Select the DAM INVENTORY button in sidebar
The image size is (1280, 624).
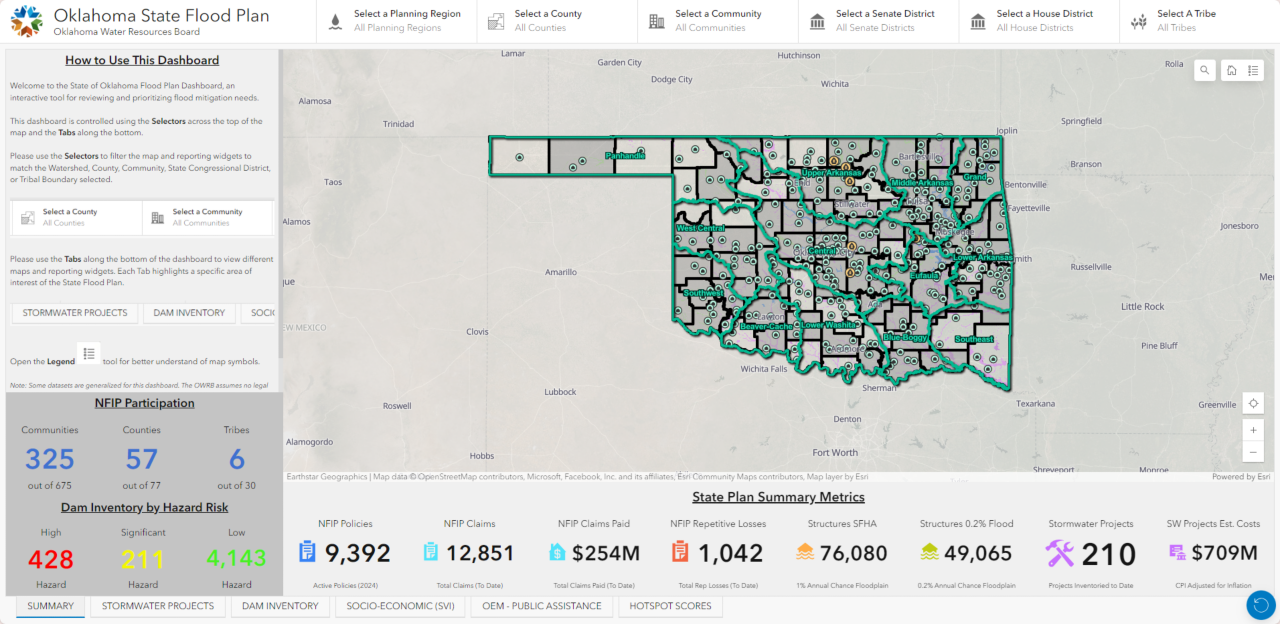pyautogui.click(x=188, y=313)
